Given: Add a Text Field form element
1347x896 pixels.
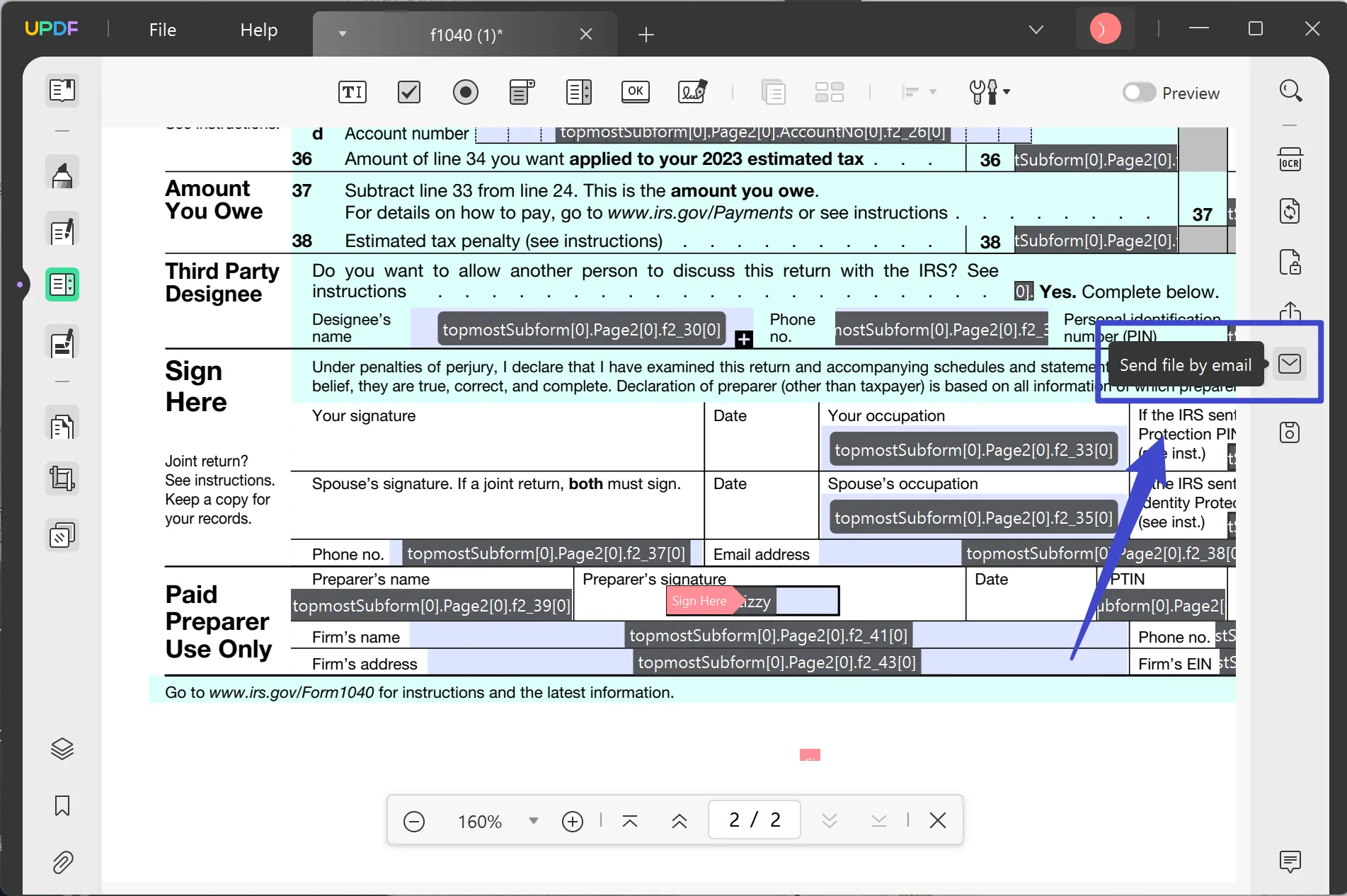Looking at the screenshot, I should (352, 92).
